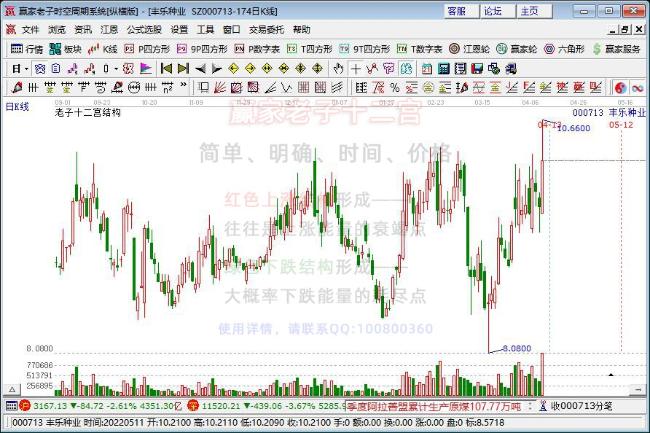Click the horizontal scrollbar handle at bottom-right
This screenshot has height=433, width=650.
[x=638, y=389]
